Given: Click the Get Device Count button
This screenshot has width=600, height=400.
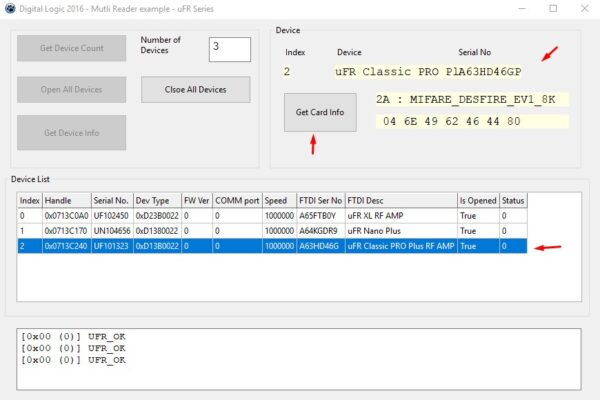Looking at the screenshot, I should pyautogui.click(x=71, y=47).
